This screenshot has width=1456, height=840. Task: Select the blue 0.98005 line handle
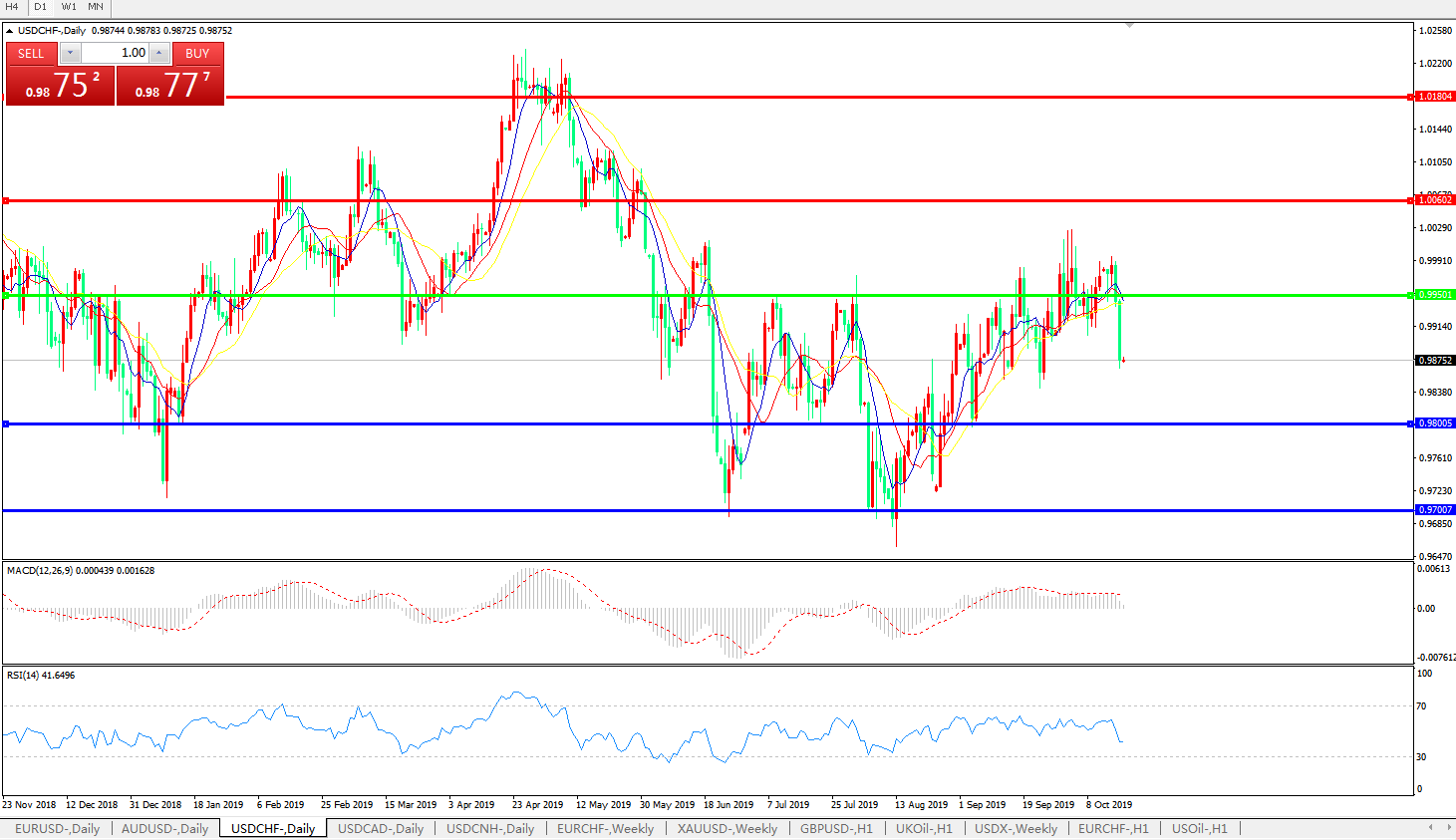(x=6, y=424)
